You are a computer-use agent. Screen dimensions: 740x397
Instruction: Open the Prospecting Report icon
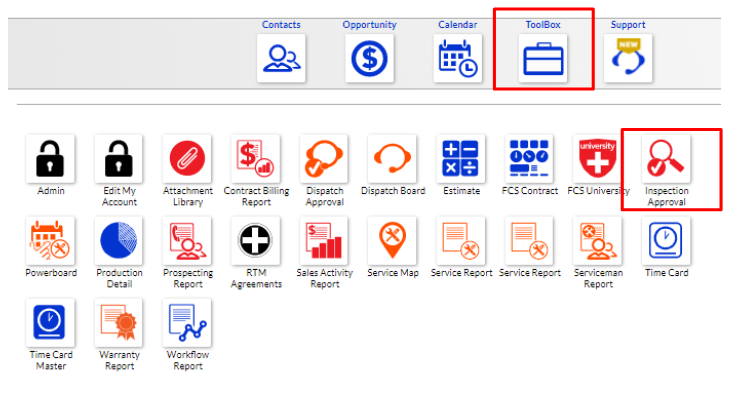coord(187,241)
